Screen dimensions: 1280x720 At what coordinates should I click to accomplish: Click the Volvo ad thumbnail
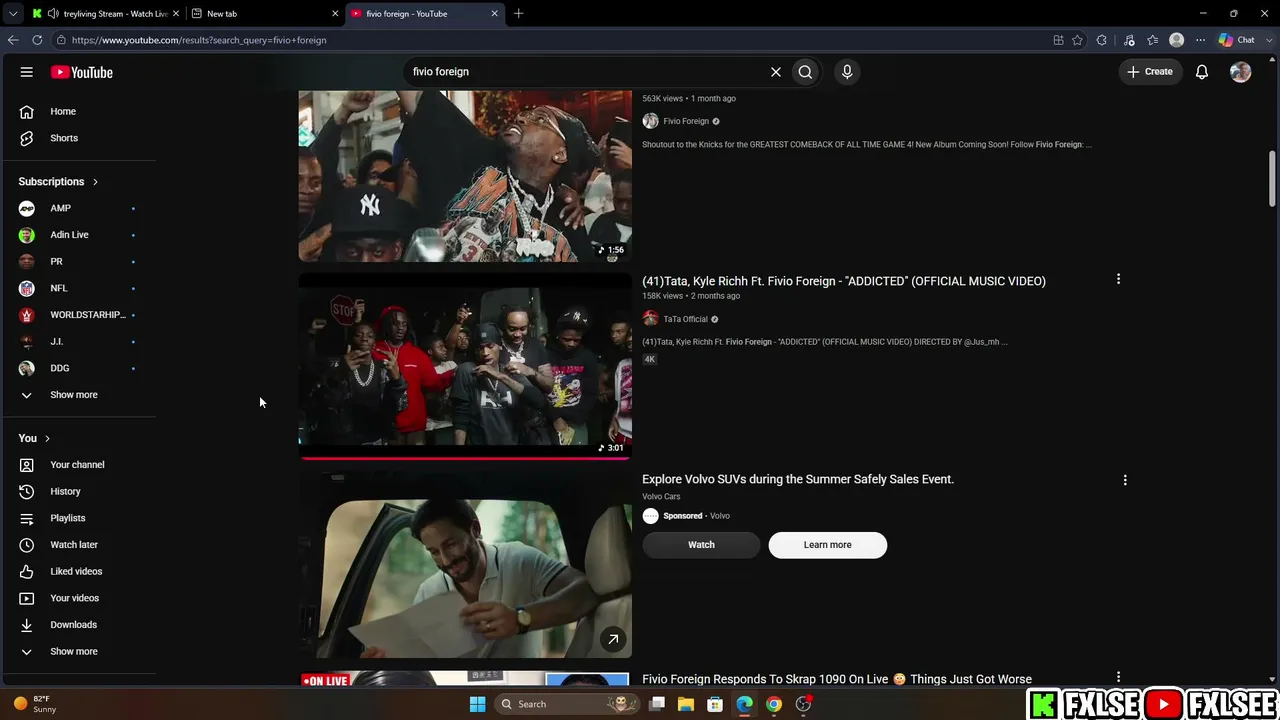click(x=465, y=565)
